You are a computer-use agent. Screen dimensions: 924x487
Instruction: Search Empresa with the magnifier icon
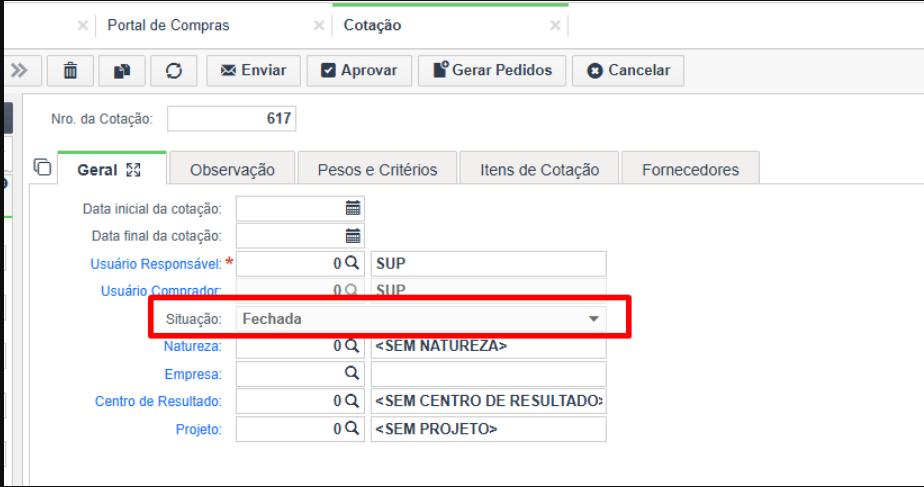[x=352, y=373]
